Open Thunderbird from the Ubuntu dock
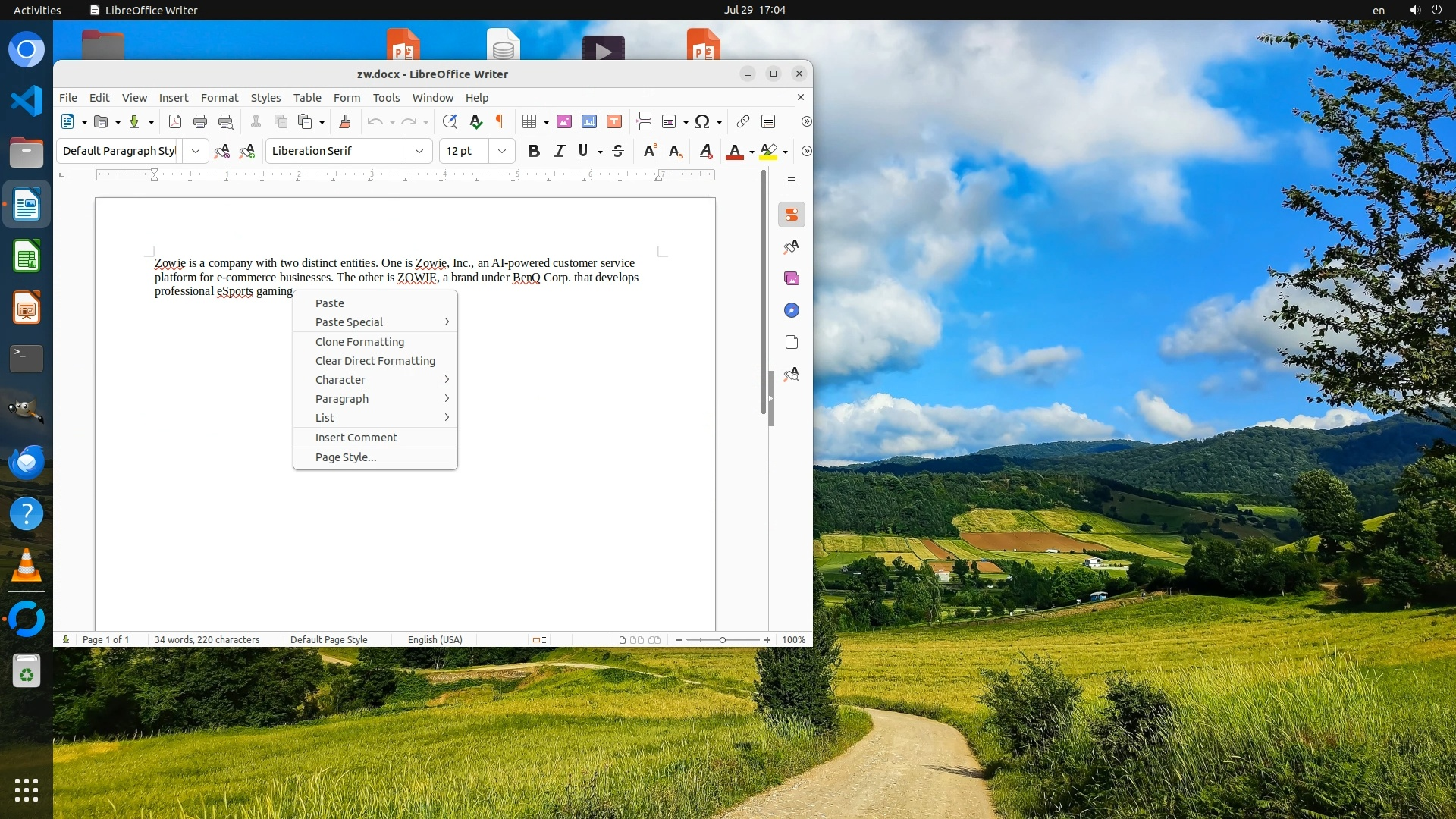Screen dimensions: 1456x819 (x=27, y=462)
